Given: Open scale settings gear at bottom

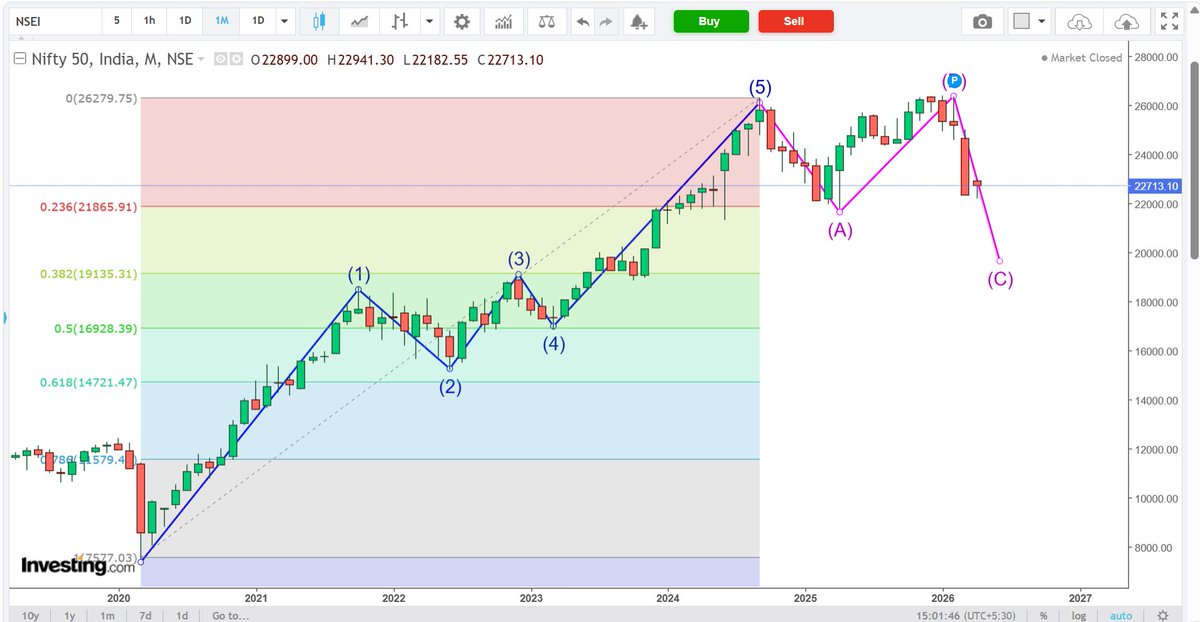Looking at the screenshot, I should point(1162,615).
